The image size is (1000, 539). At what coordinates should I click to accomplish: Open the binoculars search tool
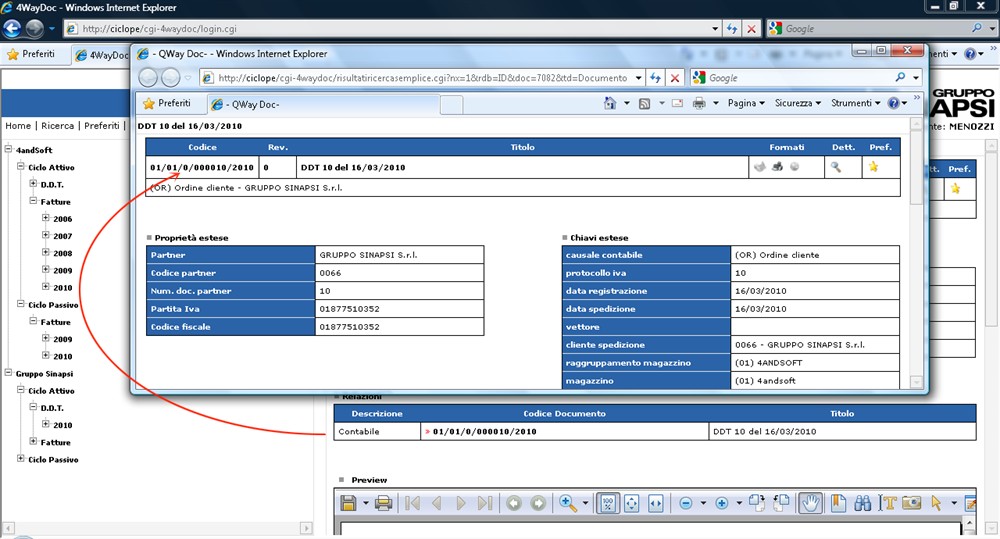(862, 503)
